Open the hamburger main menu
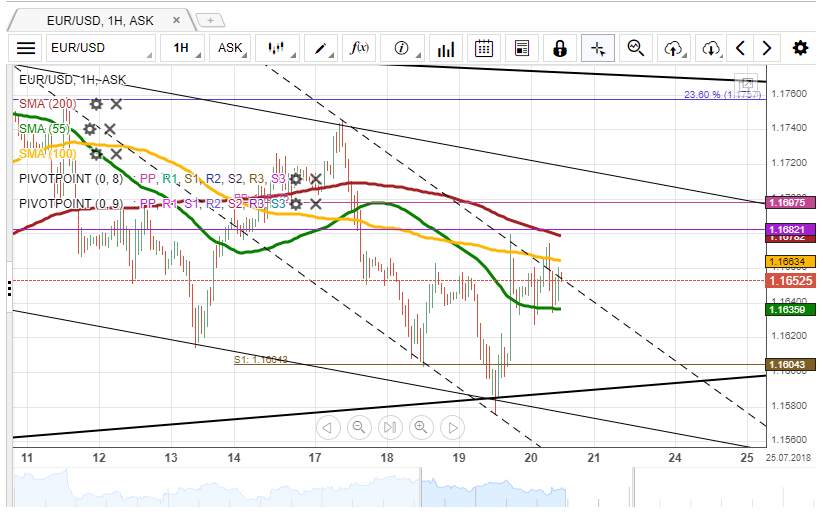 [26, 48]
